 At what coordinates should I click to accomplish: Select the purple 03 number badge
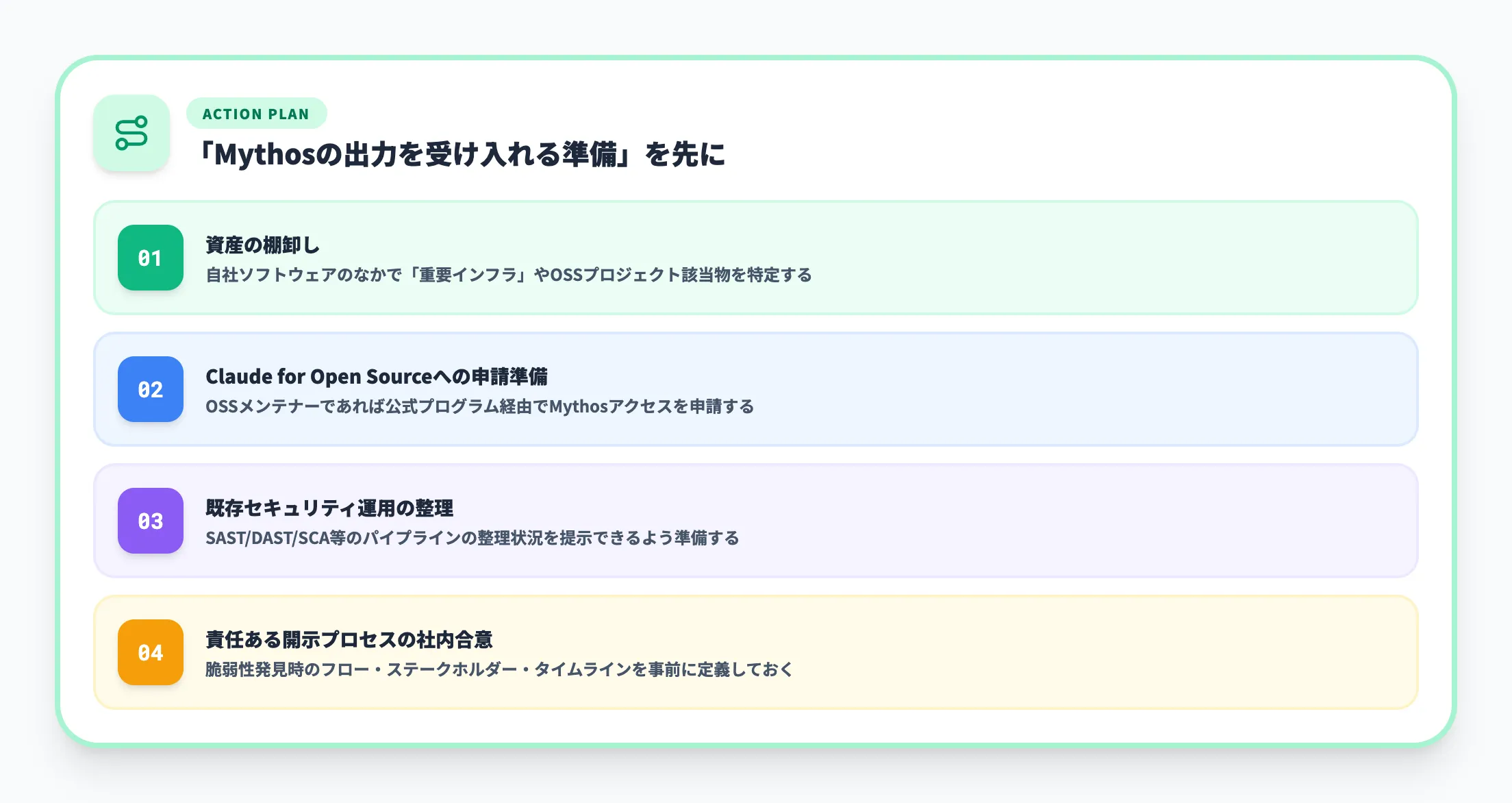(150, 521)
